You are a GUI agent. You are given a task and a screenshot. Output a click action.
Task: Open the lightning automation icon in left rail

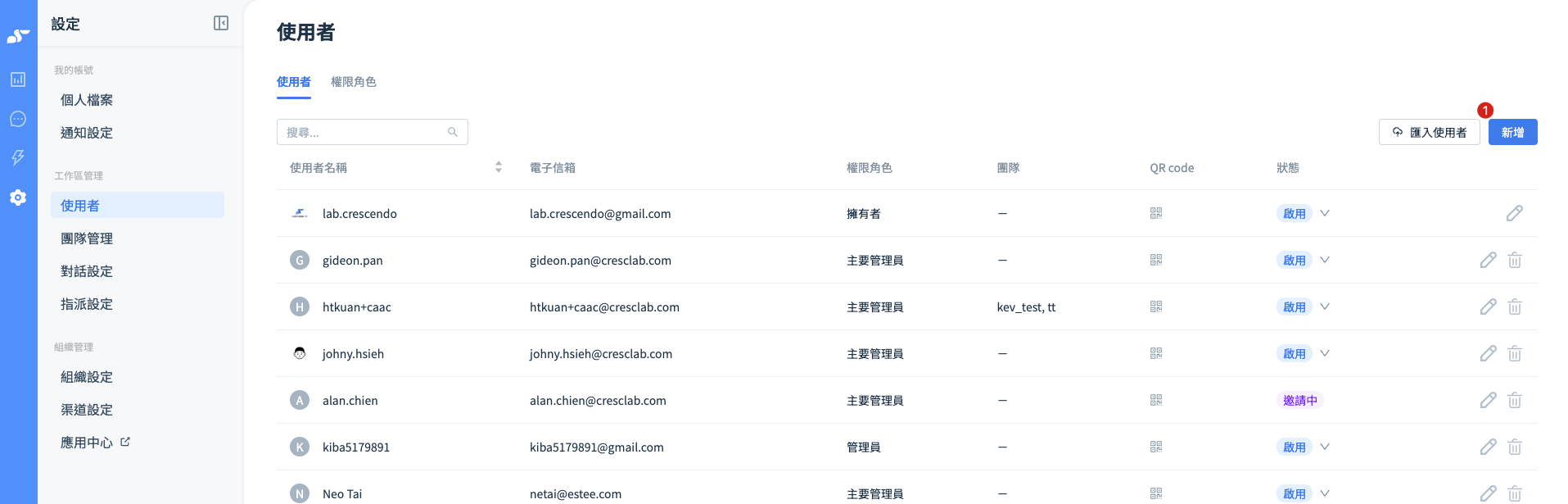coord(18,157)
